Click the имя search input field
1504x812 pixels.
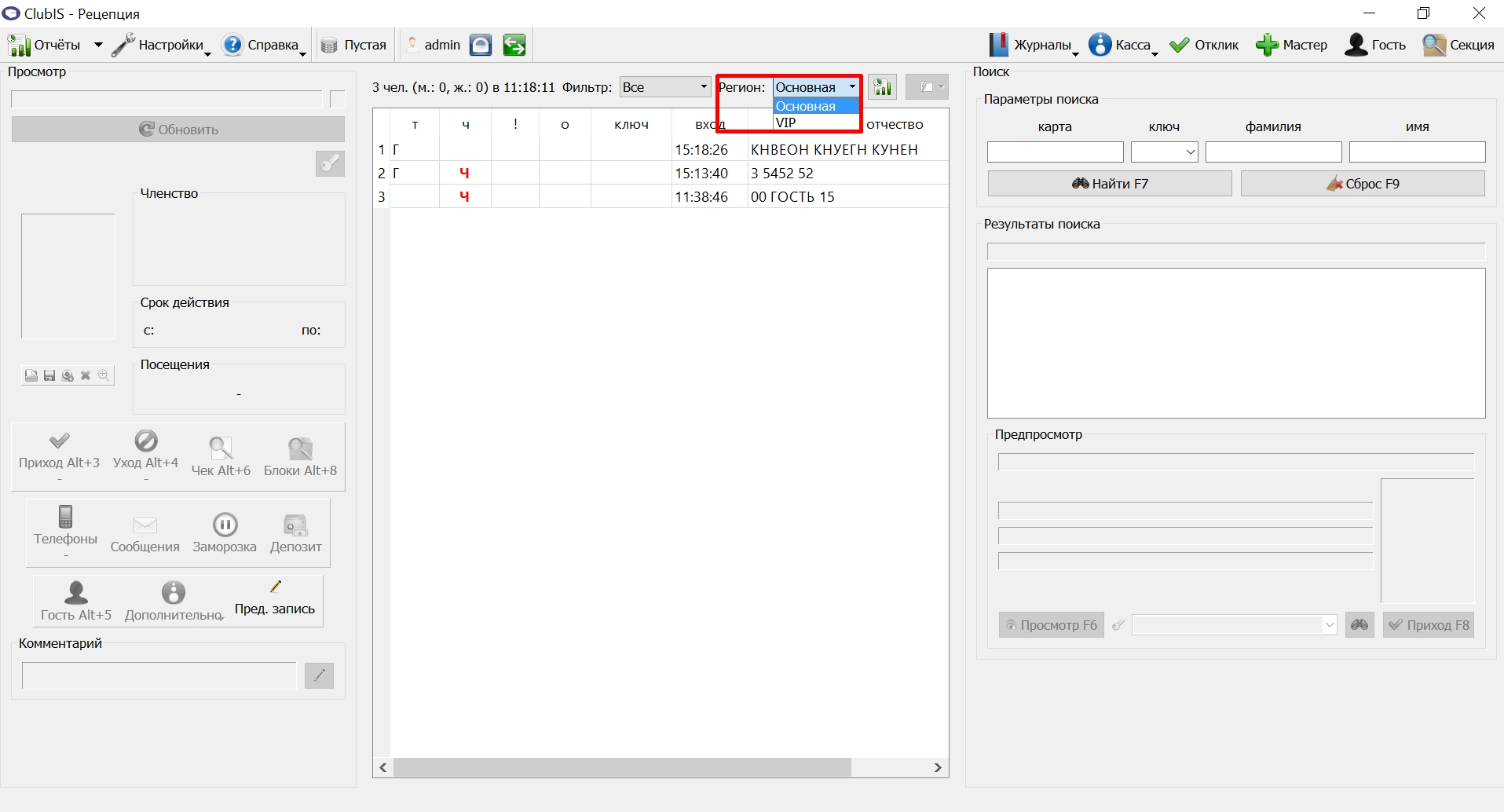coord(1417,152)
